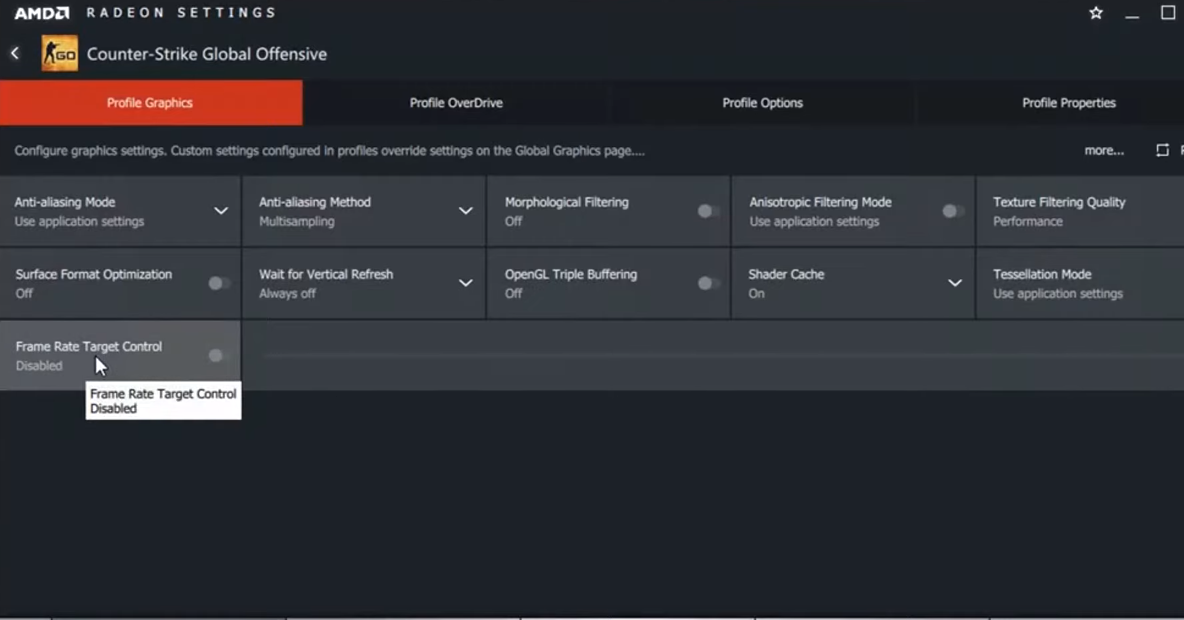Toggle Morphological Filtering switch
The width and height of the screenshot is (1184, 620).
coord(708,211)
